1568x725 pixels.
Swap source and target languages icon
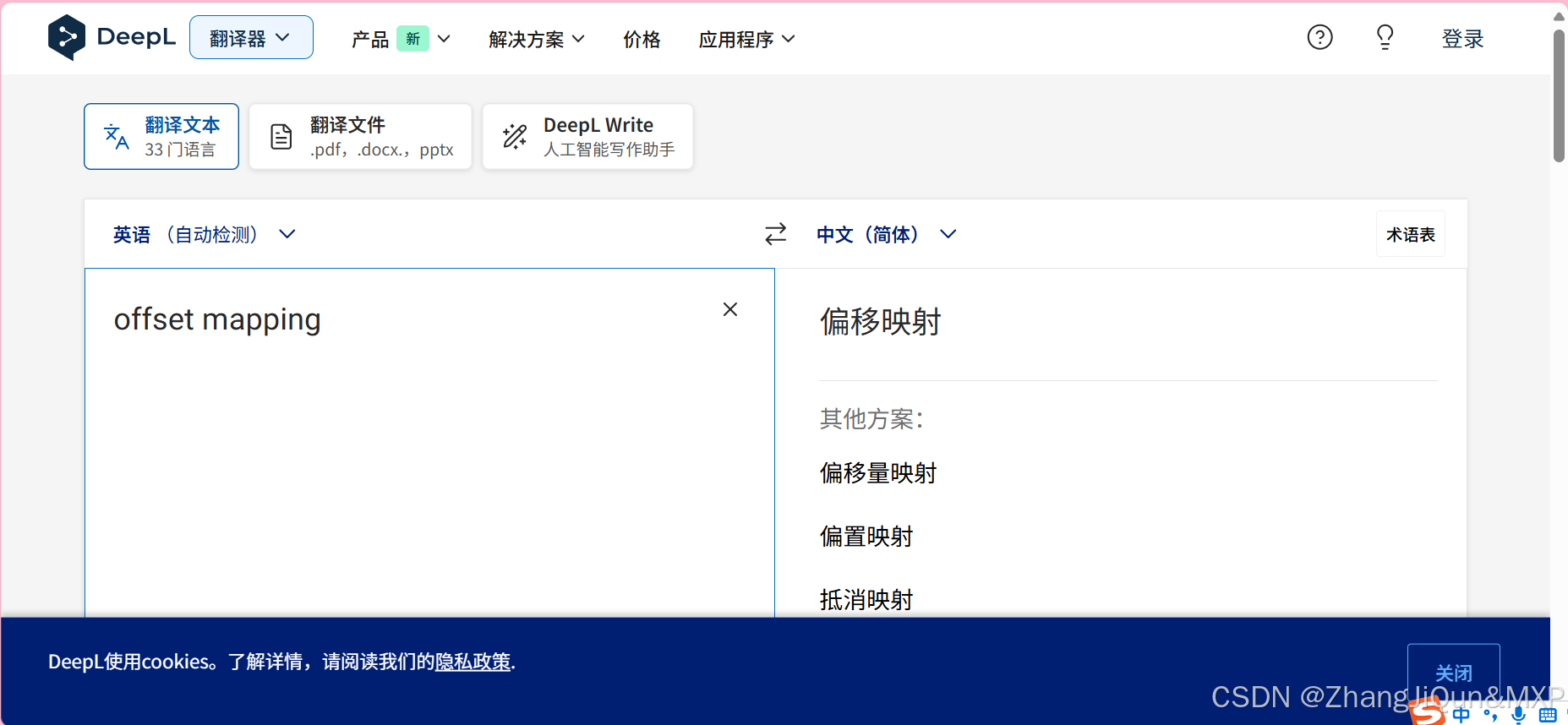click(775, 234)
